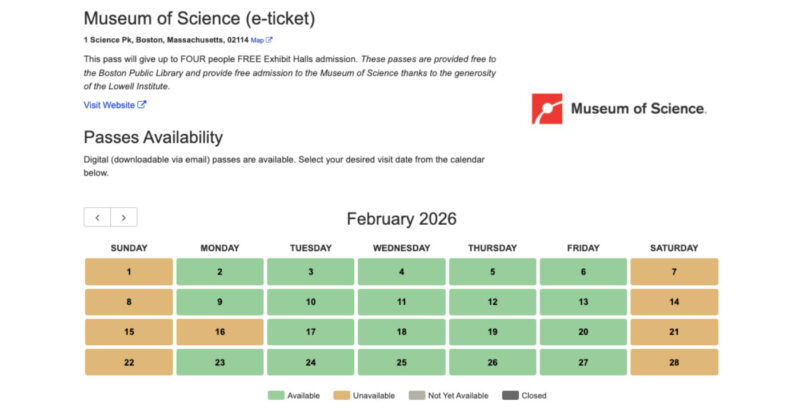The image size is (800, 414).
Task: Click the unavailable Monday, February 16
Action: (x=220, y=332)
